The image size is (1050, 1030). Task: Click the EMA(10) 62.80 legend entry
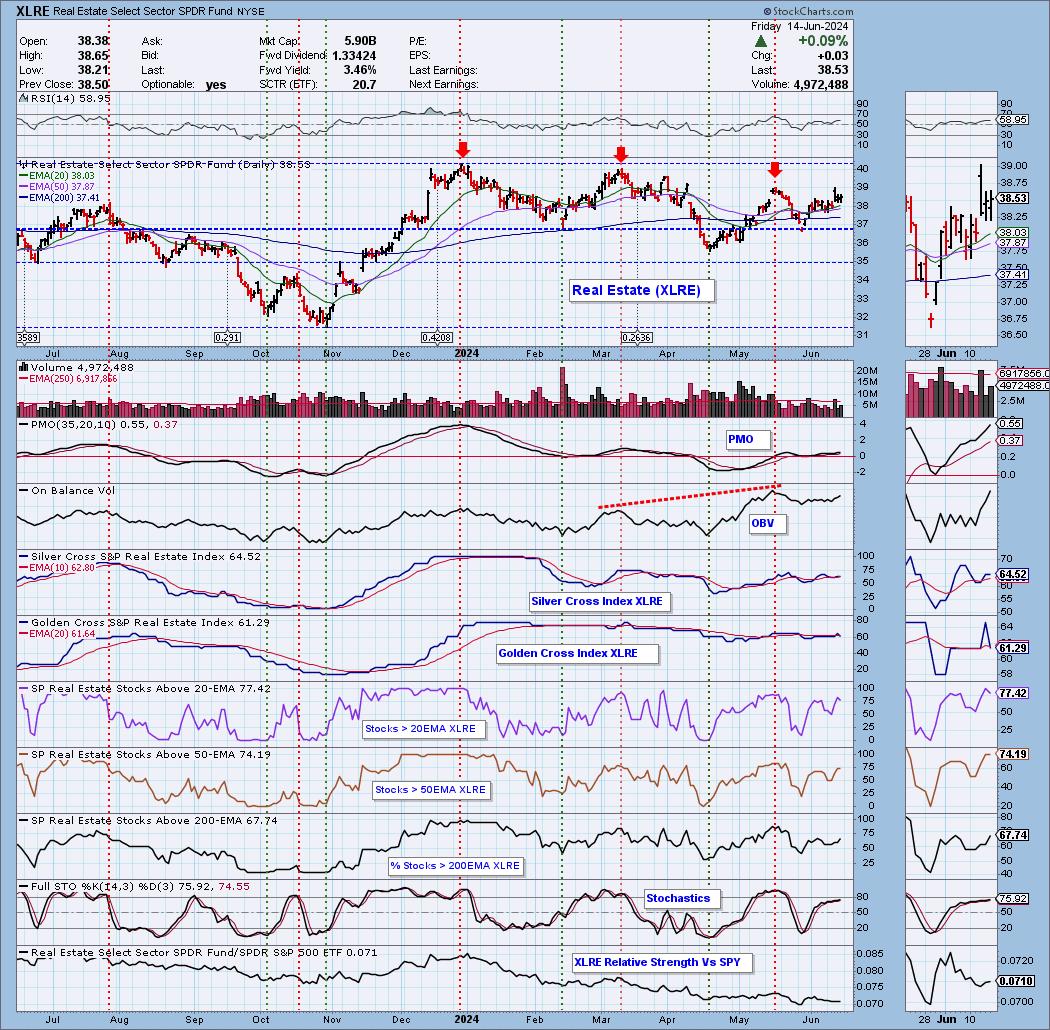coord(56,567)
